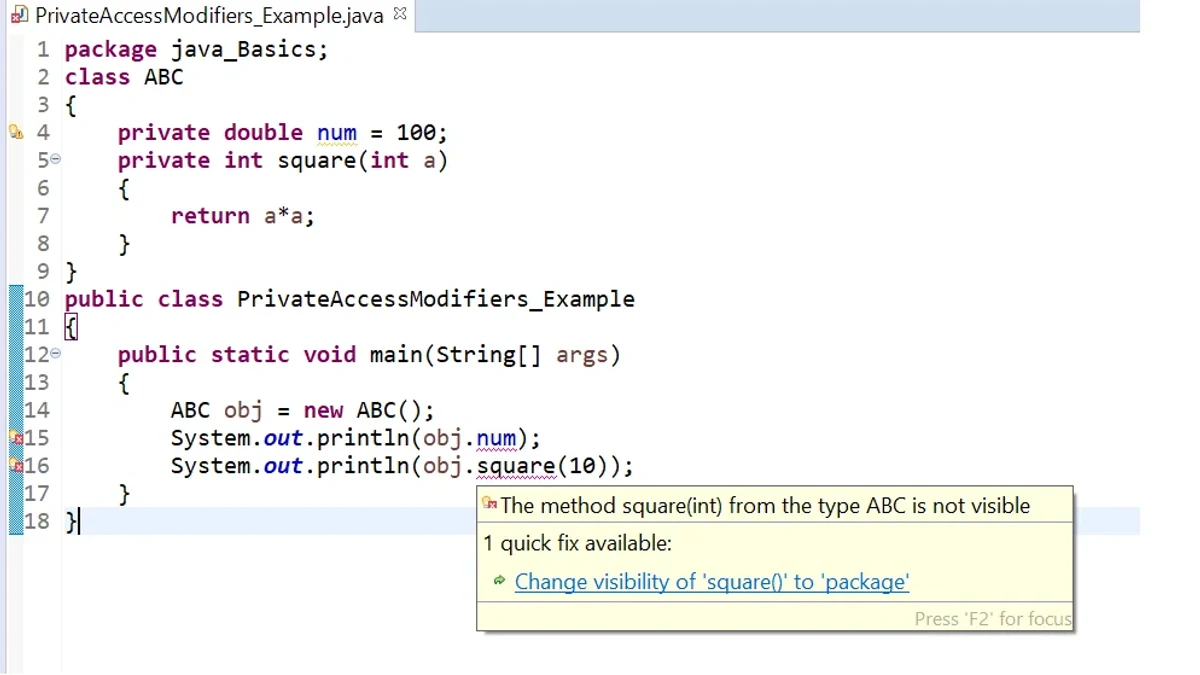Click the error icon in the tooltip

(x=489, y=504)
